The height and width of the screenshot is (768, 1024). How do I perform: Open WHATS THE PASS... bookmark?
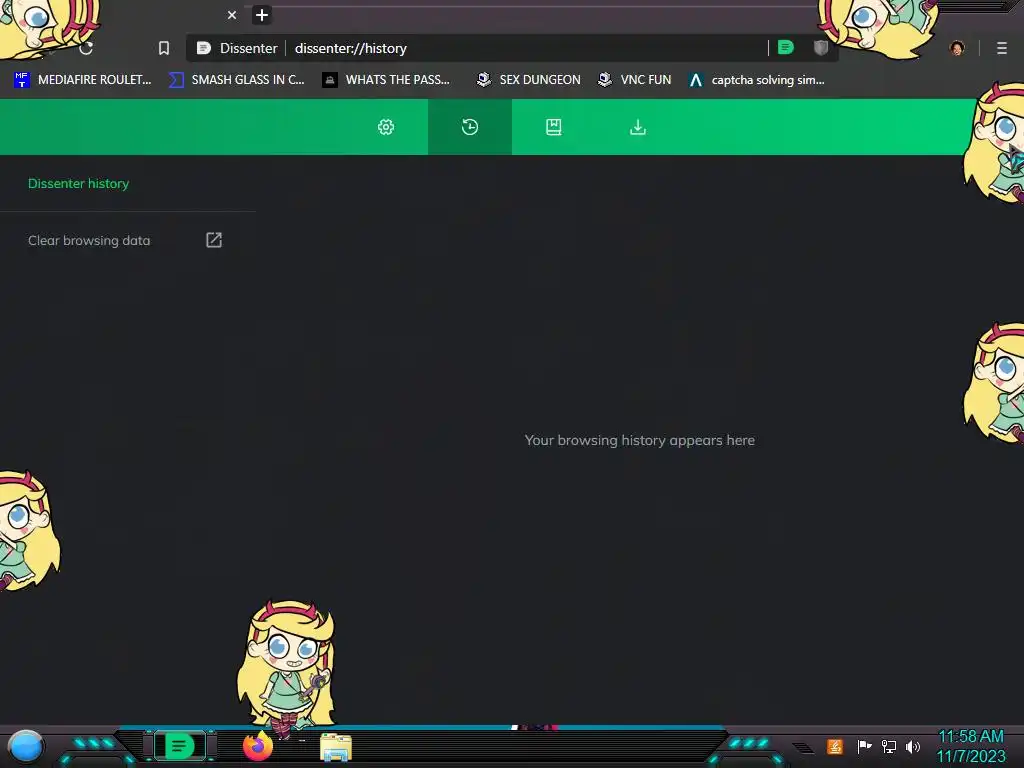pyautogui.click(x=387, y=80)
